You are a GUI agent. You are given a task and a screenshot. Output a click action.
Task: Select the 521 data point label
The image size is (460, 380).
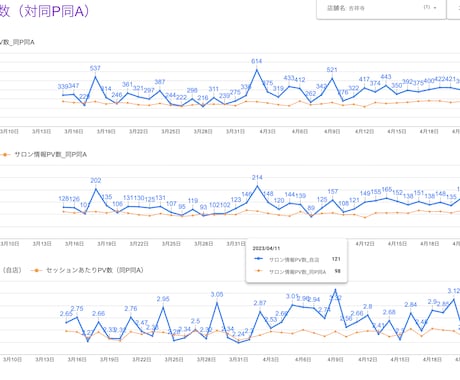tap(332, 70)
